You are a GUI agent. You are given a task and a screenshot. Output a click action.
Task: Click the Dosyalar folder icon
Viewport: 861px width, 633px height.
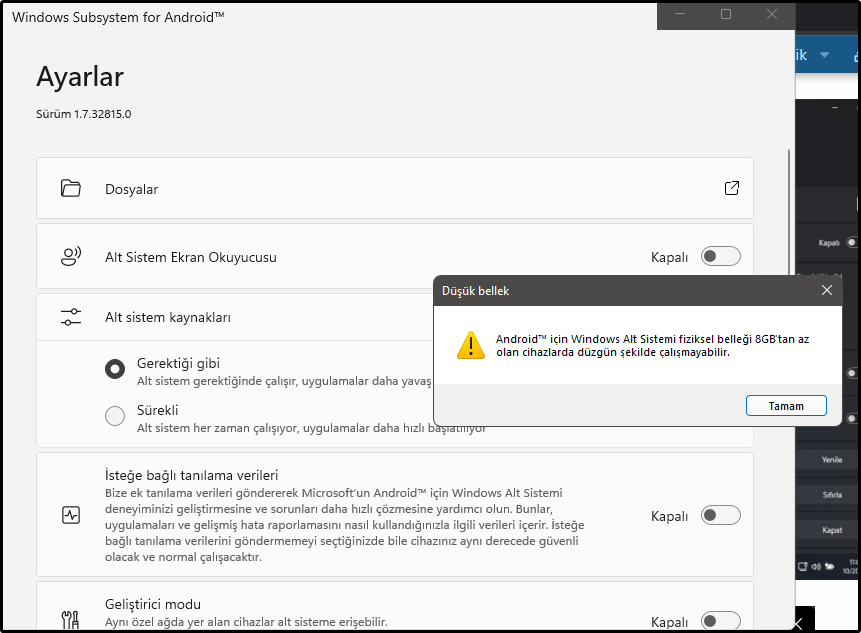tap(71, 188)
